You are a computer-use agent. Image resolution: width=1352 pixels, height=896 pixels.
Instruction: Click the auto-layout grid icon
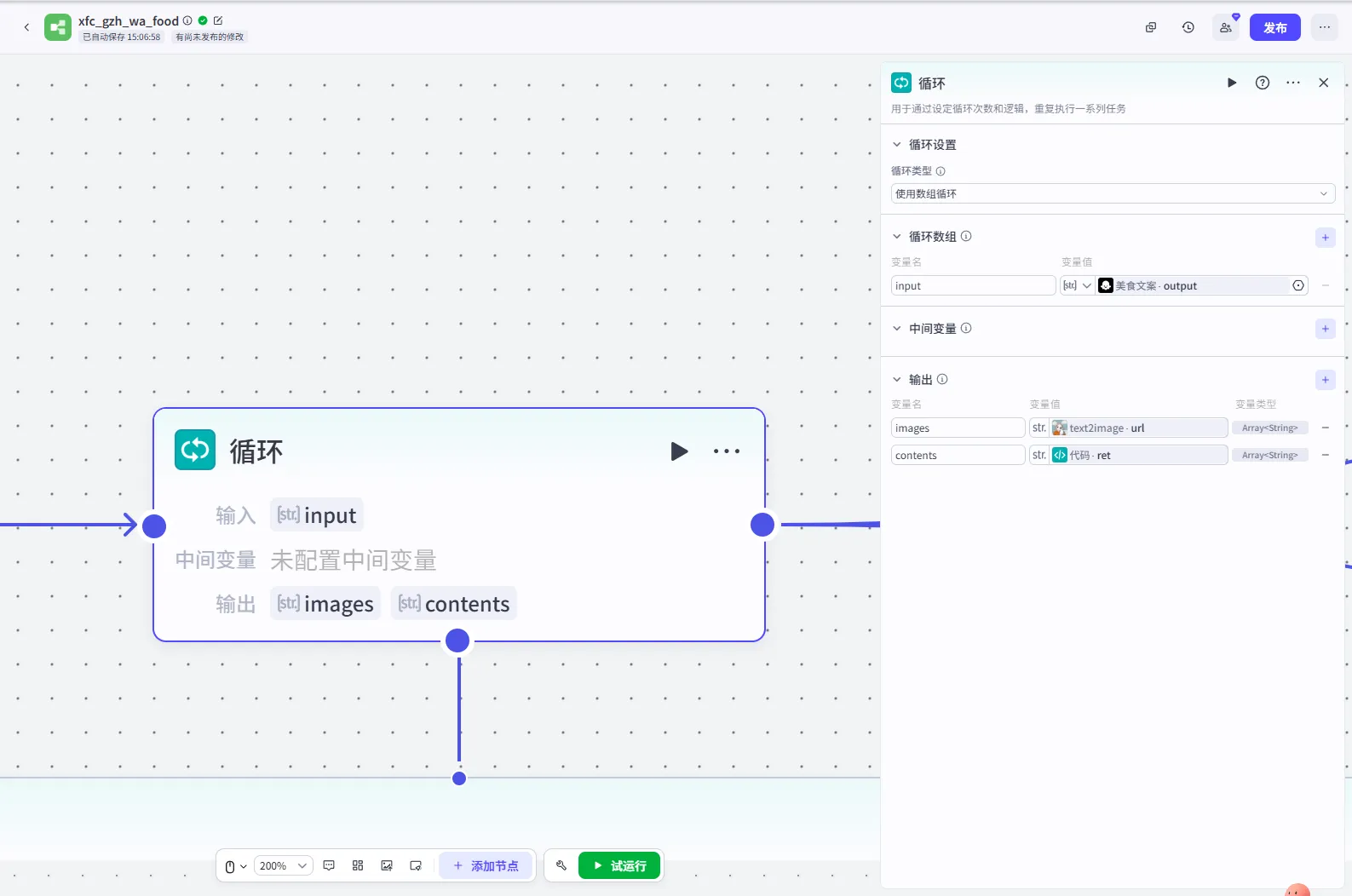coord(358,865)
